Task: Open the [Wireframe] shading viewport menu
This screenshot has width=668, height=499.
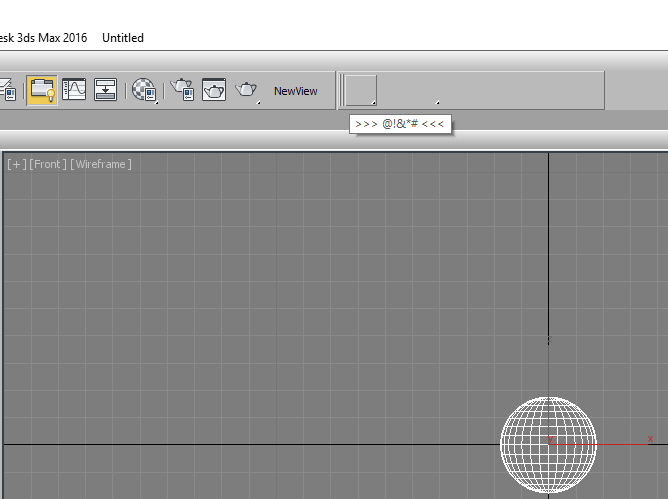Action: coord(100,164)
